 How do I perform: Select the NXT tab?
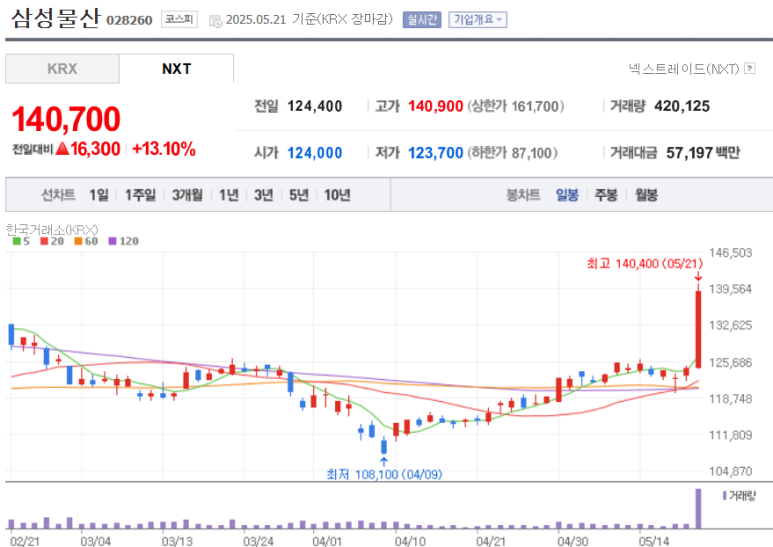[x=176, y=68]
